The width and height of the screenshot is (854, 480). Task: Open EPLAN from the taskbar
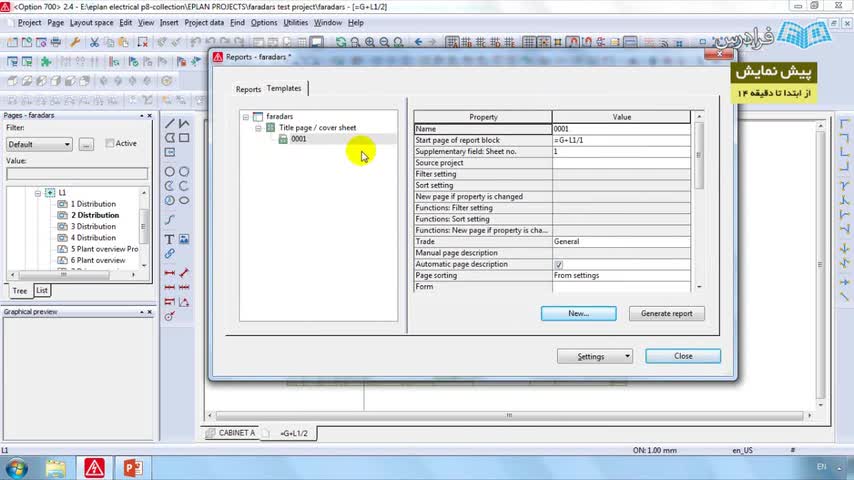[94, 467]
